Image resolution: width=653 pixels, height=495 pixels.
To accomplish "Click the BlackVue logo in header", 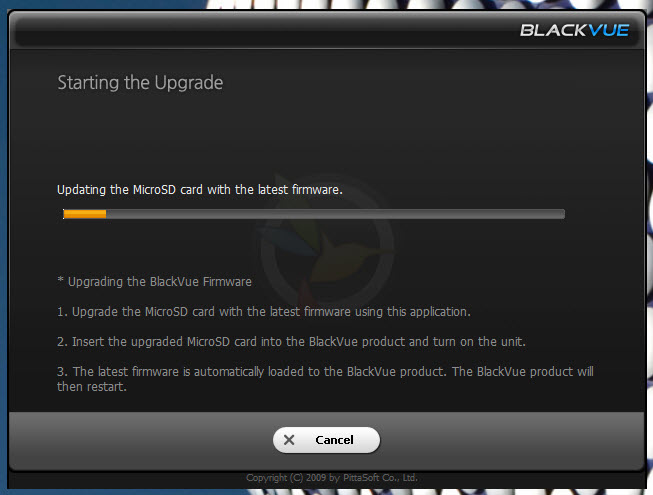I will tap(574, 30).
